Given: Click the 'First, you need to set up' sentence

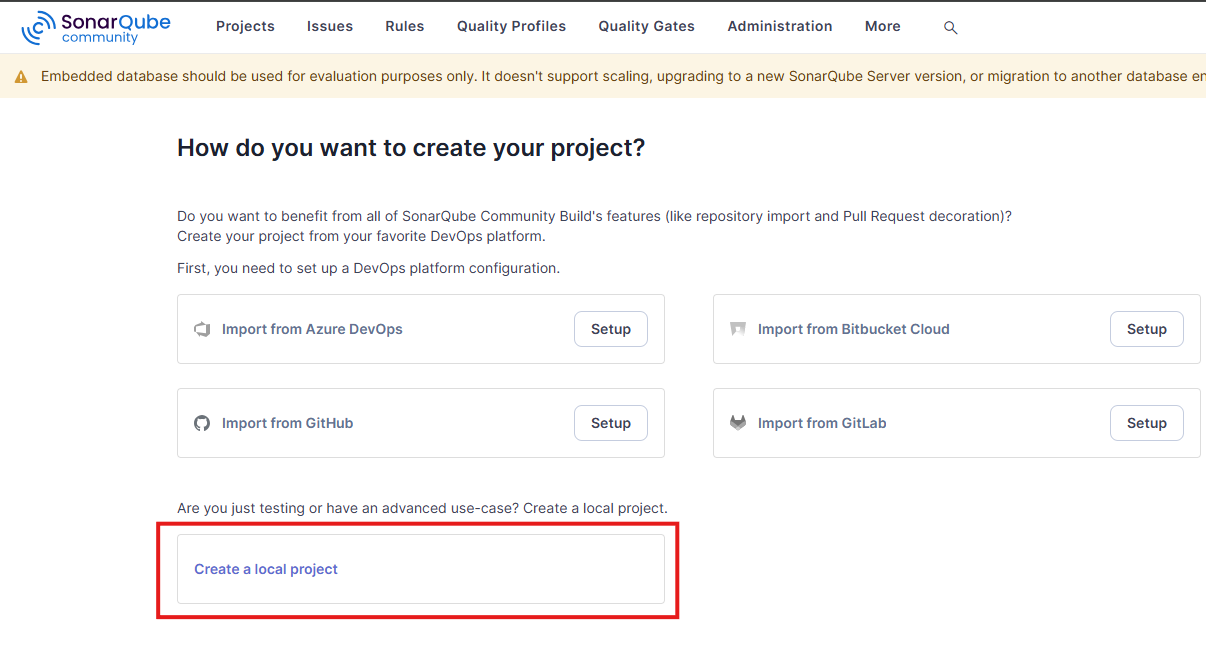Looking at the screenshot, I should (x=369, y=268).
